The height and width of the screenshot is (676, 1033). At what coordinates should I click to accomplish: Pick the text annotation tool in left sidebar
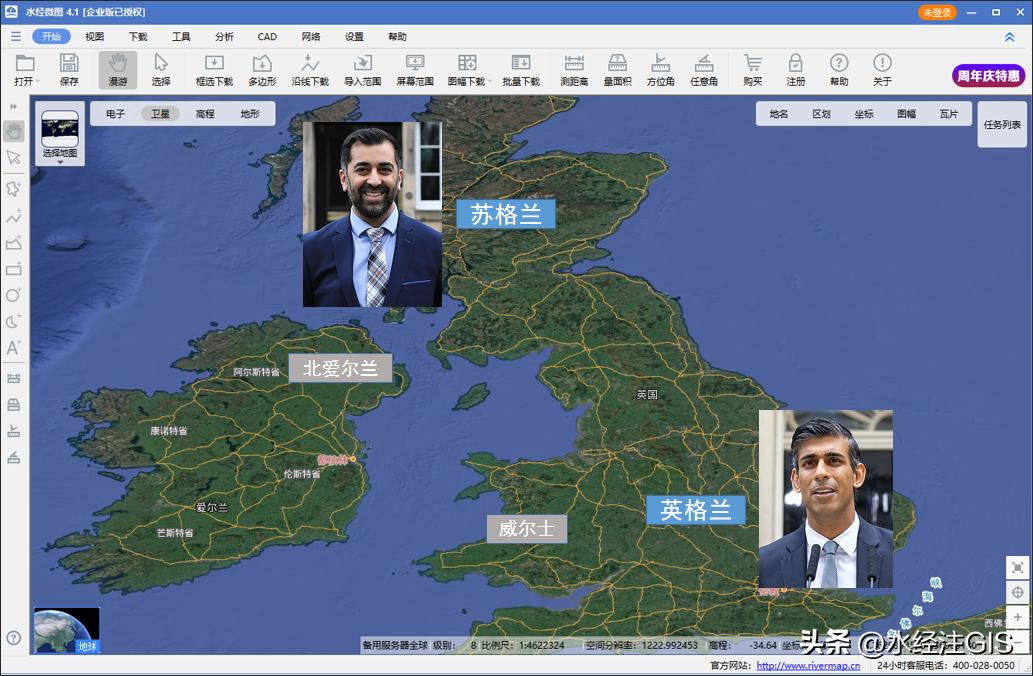point(14,347)
